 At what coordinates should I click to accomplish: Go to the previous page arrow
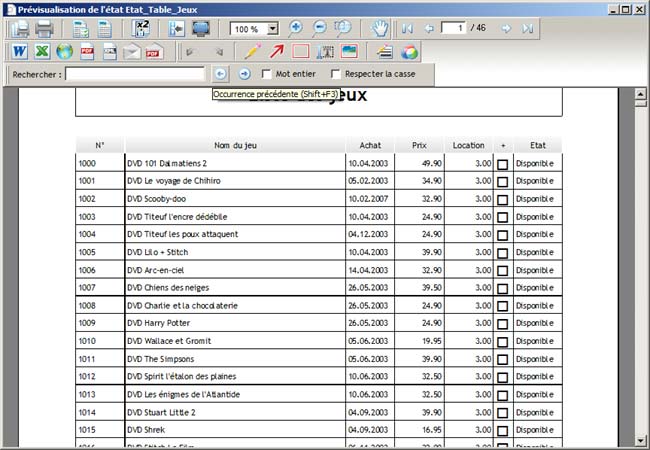(x=429, y=29)
